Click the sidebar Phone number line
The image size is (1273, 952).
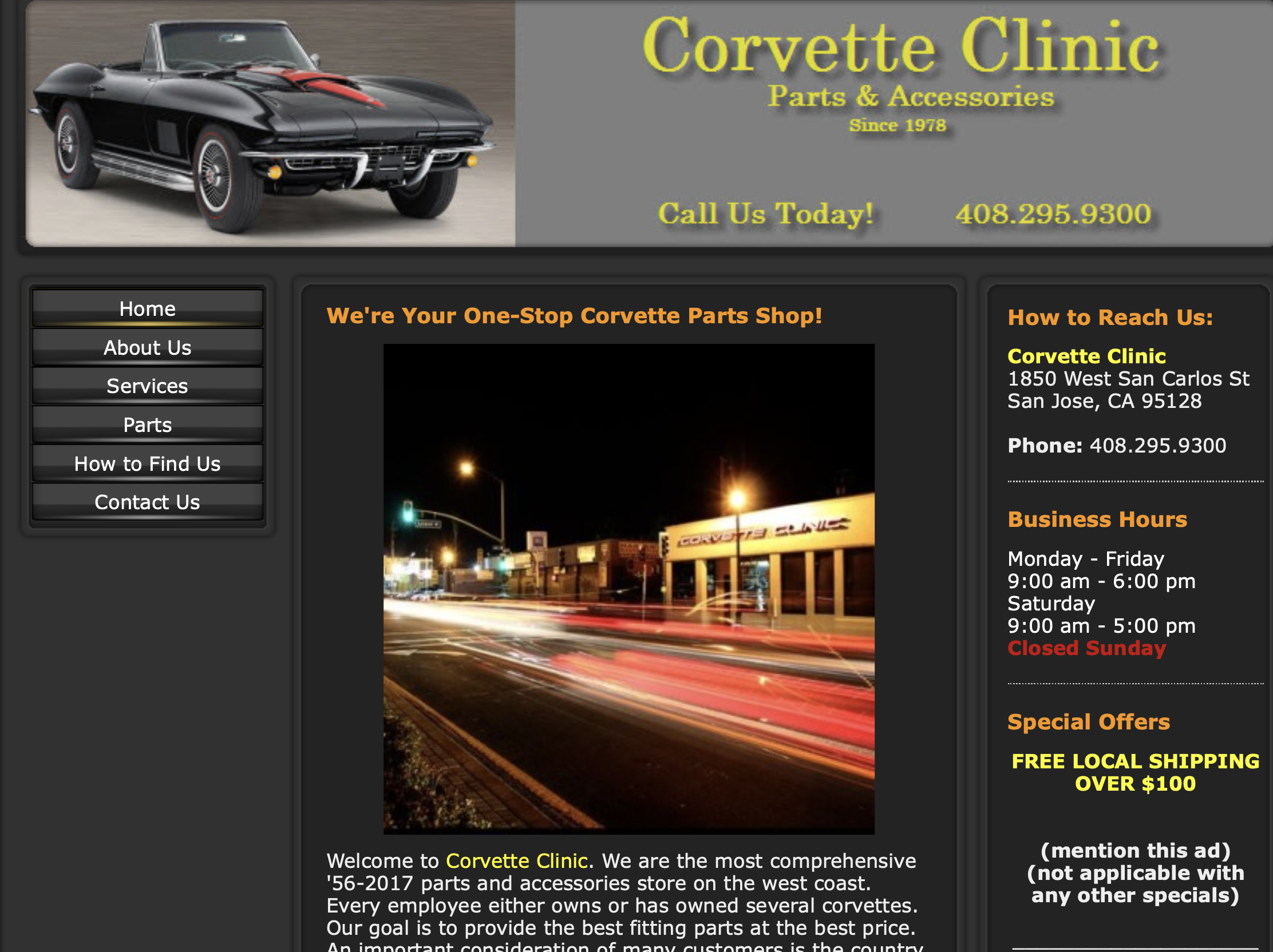(1116, 445)
